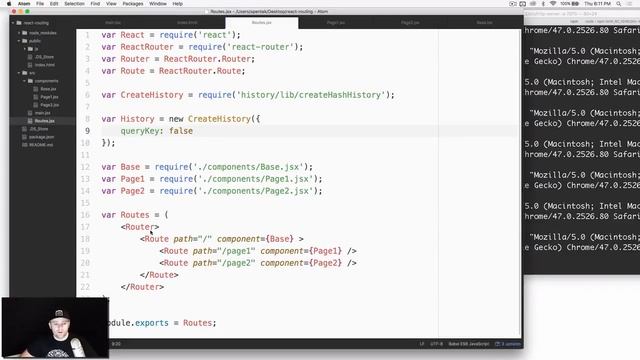Viewport: 640px width, 360px height.
Task: Collapse the src folder
Action: (x=19, y=73)
